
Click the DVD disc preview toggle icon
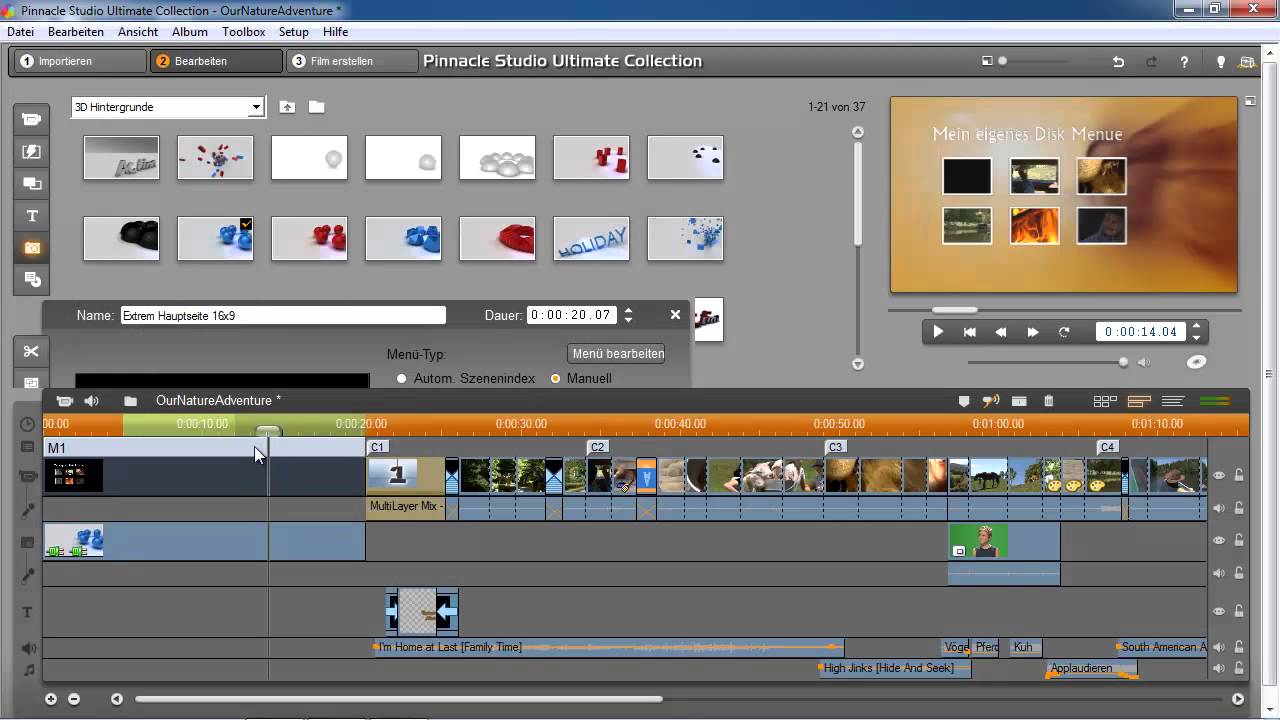1196,362
